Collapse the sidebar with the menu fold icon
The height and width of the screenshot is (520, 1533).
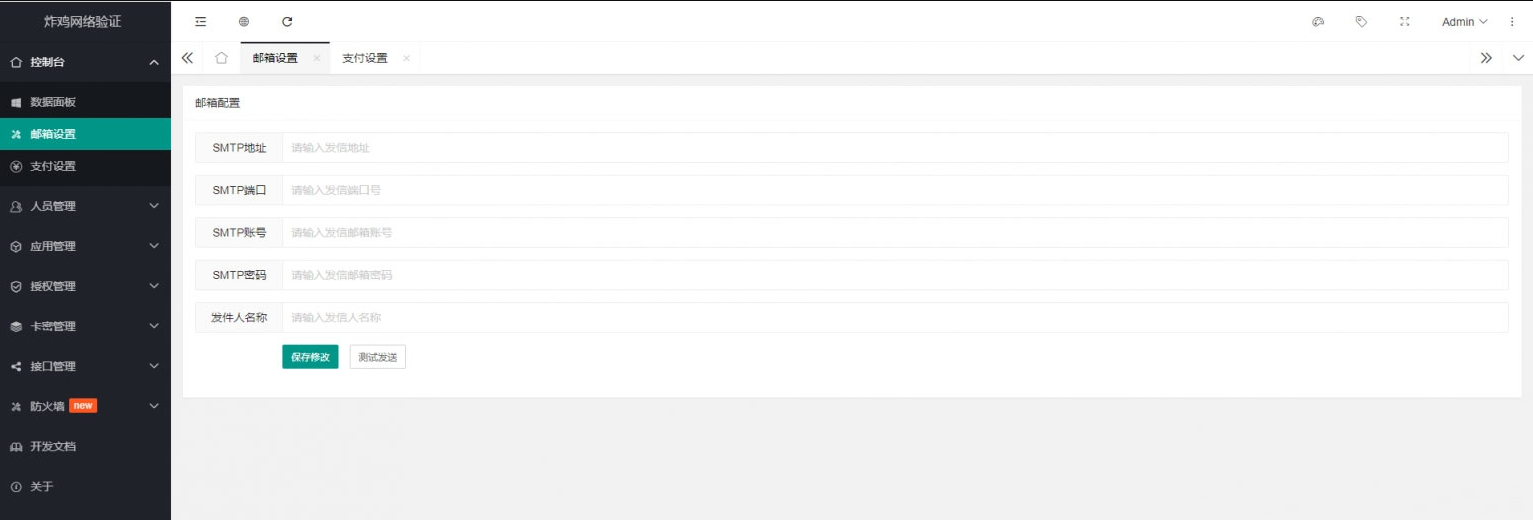[201, 21]
